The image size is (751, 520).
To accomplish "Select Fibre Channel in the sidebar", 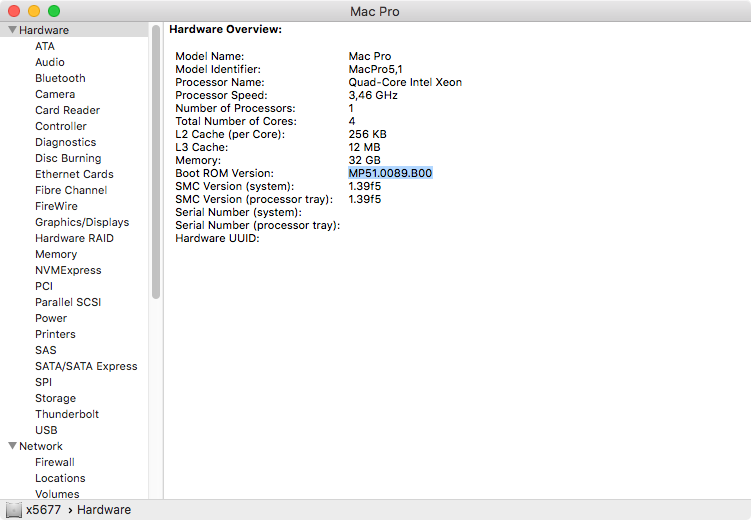I will (x=71, y=190).
